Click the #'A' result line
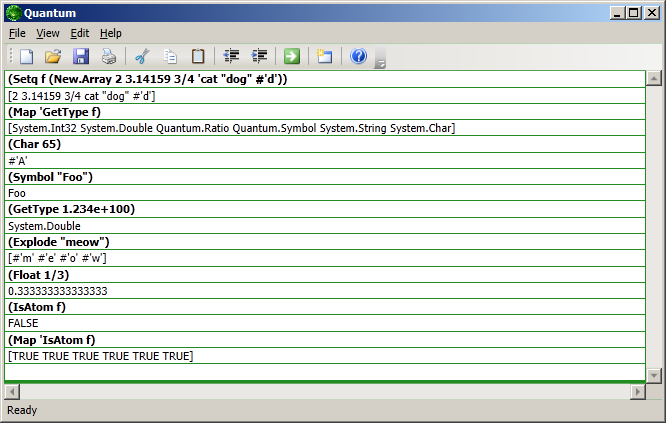This screenshot has width=666, height=423. (x=325, y=161)
